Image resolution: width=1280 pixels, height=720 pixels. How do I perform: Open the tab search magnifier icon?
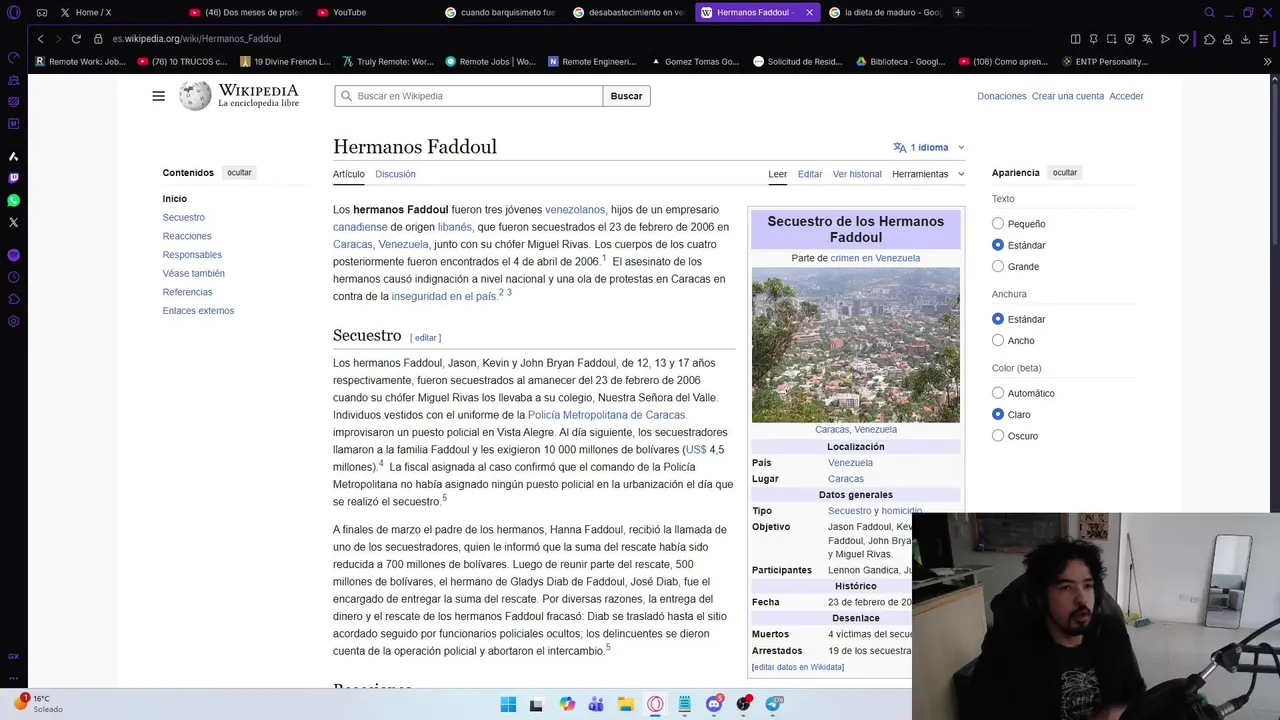[1209, 12]
